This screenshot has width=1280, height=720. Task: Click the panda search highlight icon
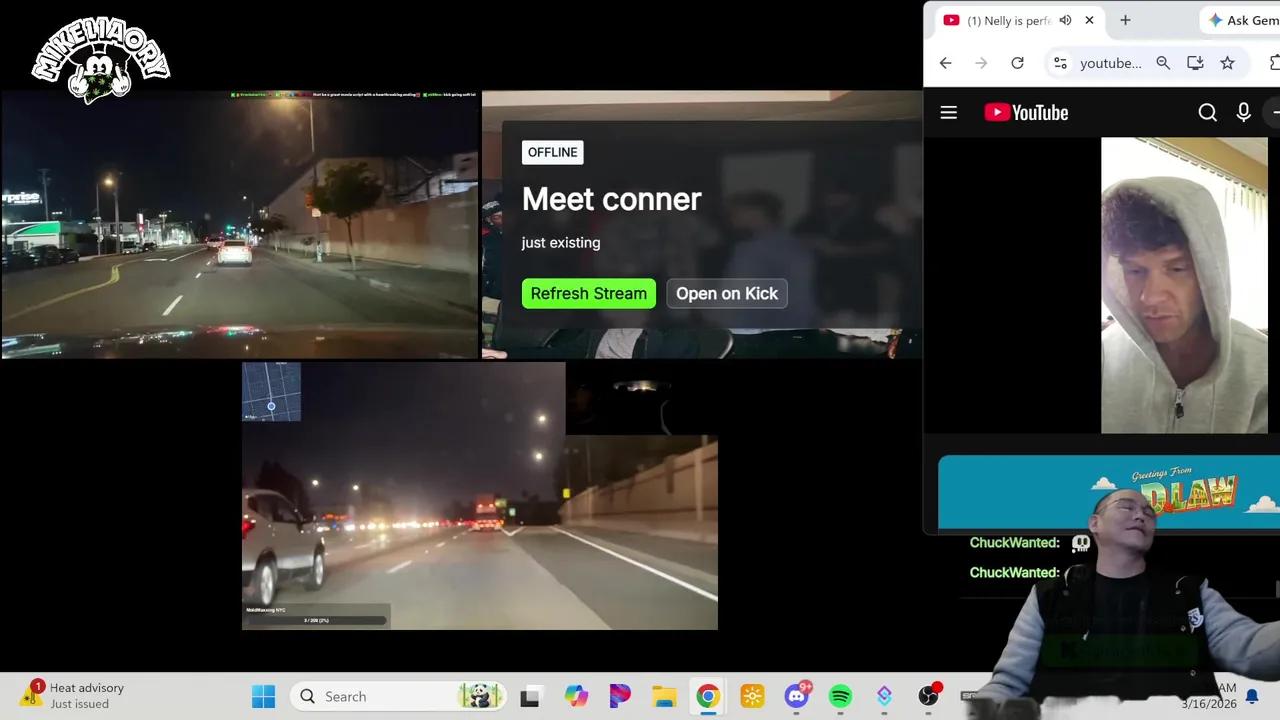pos(478,696)
